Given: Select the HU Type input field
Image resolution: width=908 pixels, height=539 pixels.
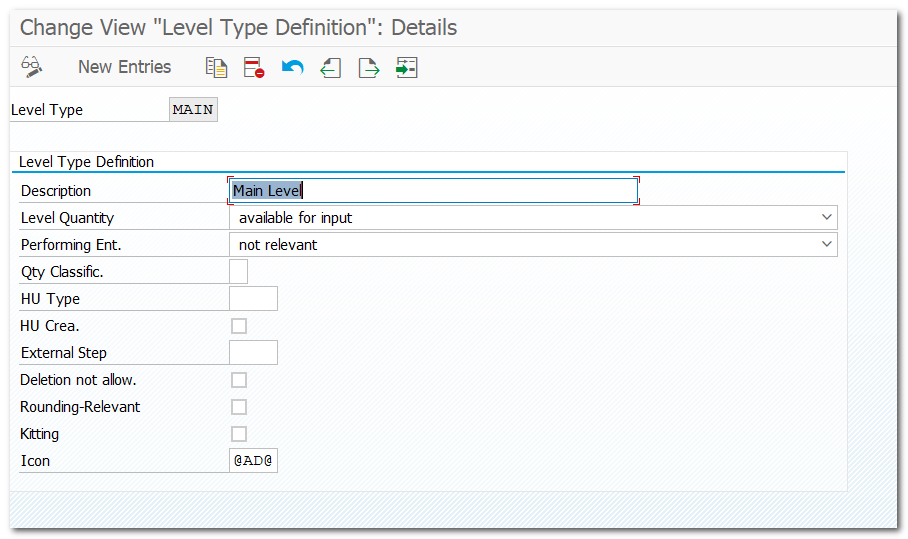Looking at the screenshot, I should [x=253, y=298].
